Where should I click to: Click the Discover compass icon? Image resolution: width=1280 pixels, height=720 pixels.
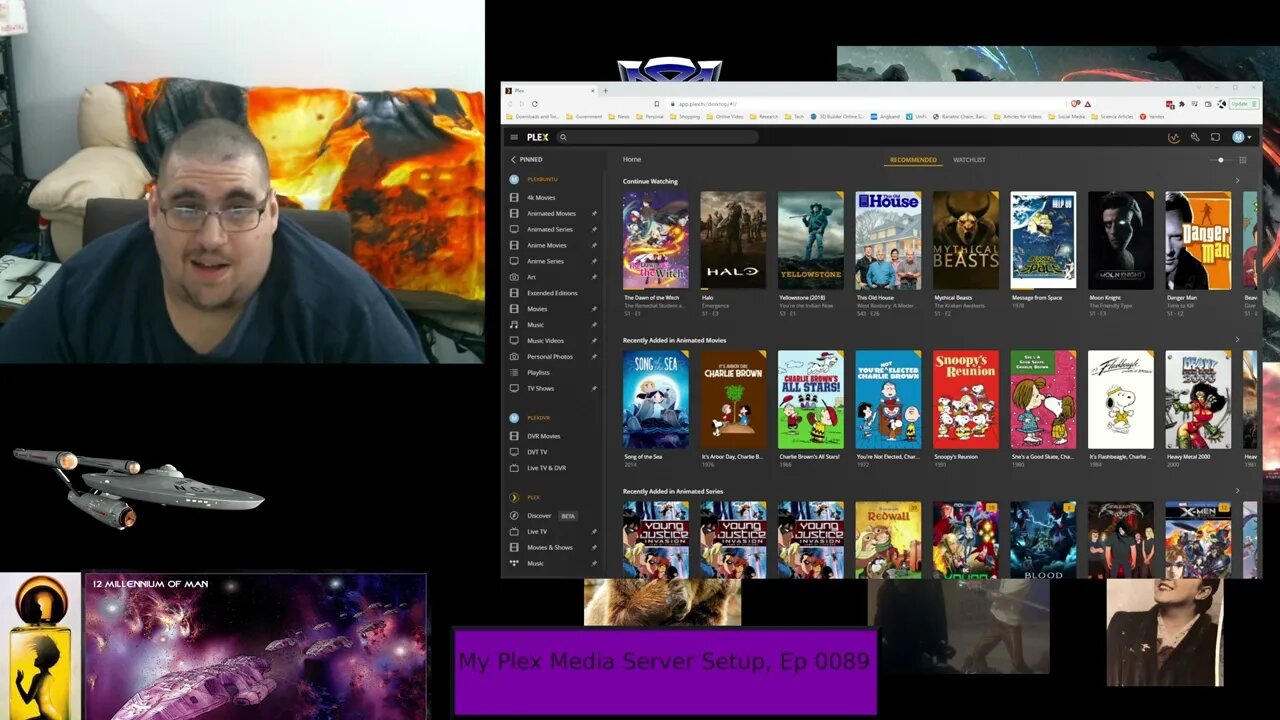(x=514, y=516)
